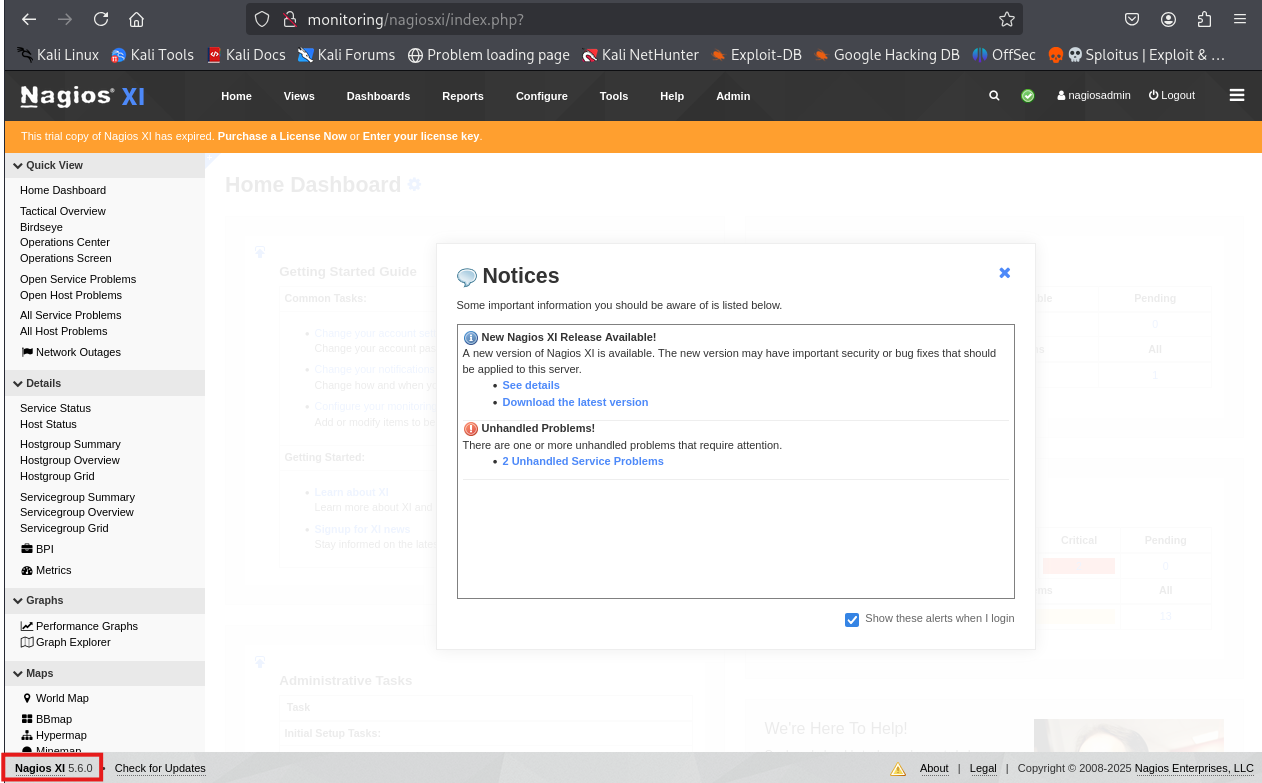Open 2 Unhandled Service Problems link
1262x783 pixels.
pyautogui.click(x=582, y=461)
